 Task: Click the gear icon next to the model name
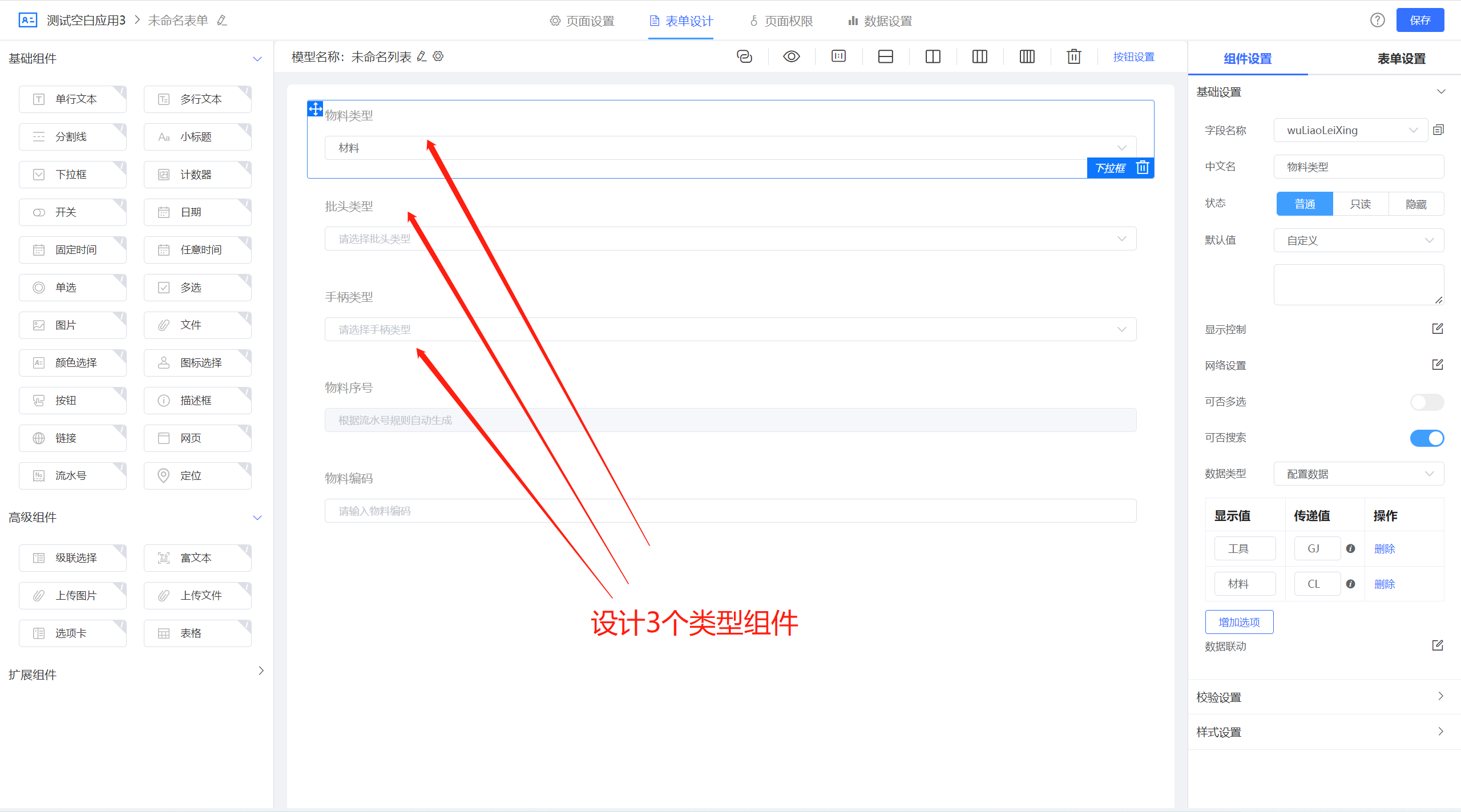438,56
